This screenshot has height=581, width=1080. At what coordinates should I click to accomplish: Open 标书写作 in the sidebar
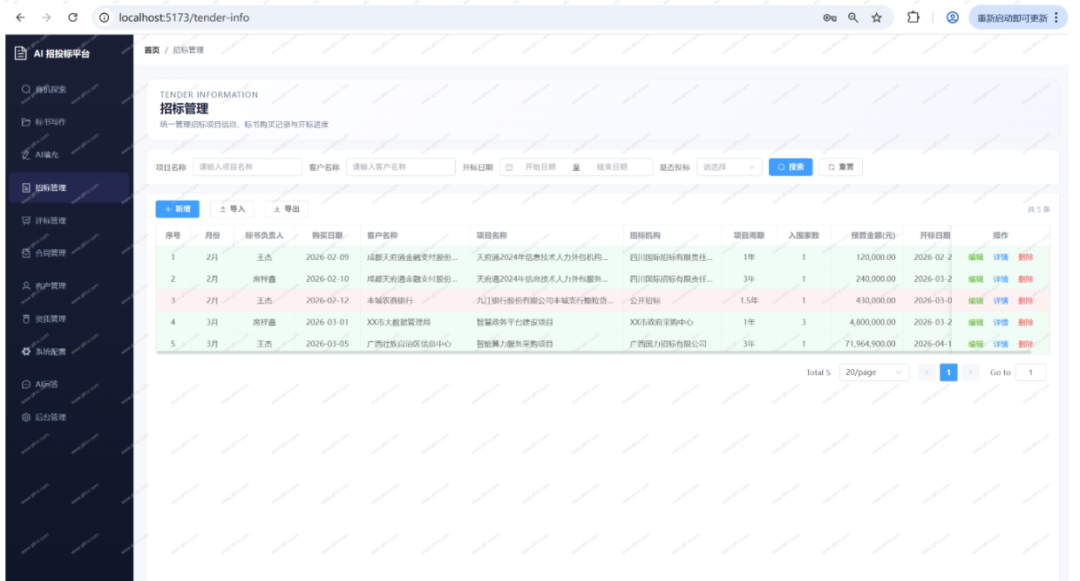68,122
